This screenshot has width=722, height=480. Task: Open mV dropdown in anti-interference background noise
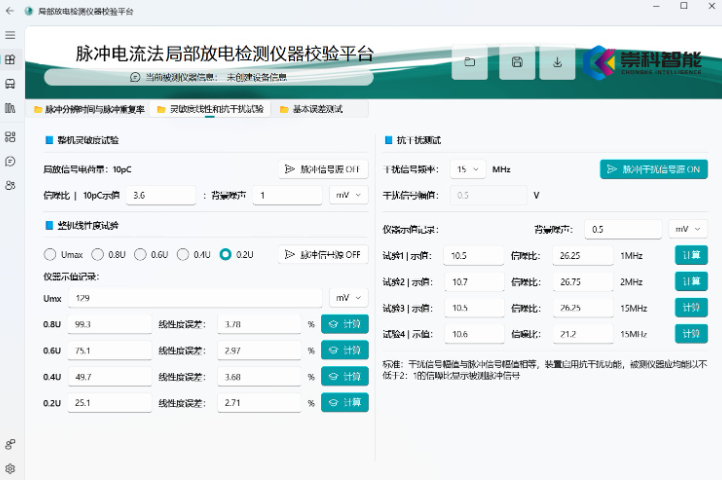pos(687,229)
